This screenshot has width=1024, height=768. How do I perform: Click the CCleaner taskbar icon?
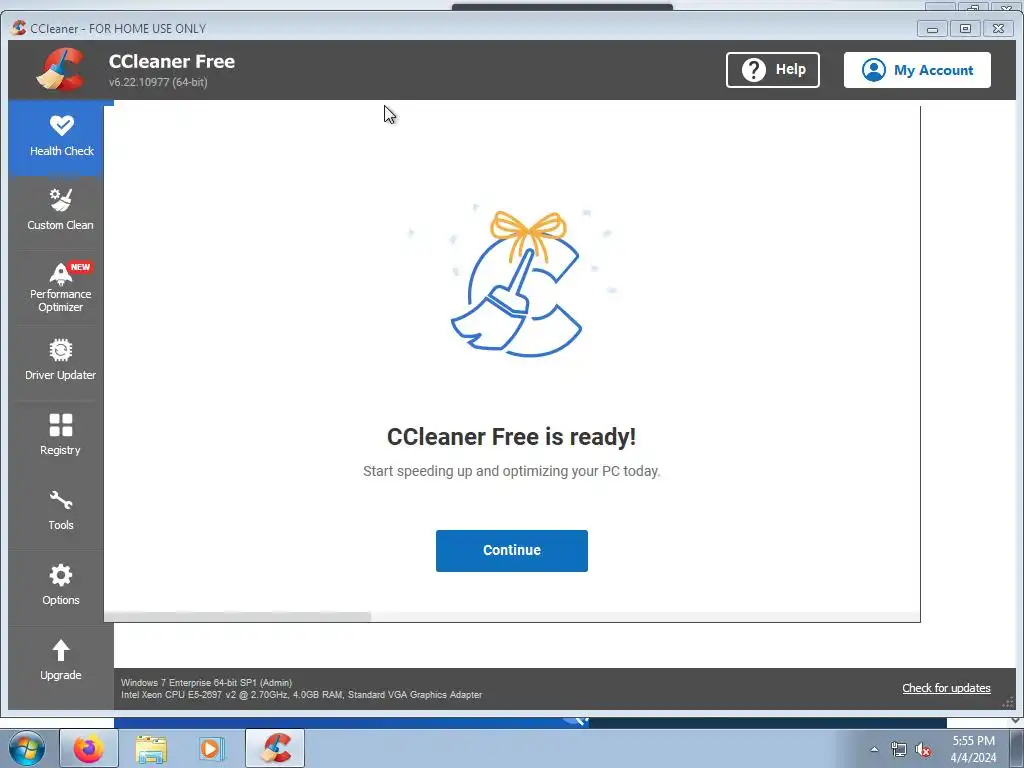275,748
